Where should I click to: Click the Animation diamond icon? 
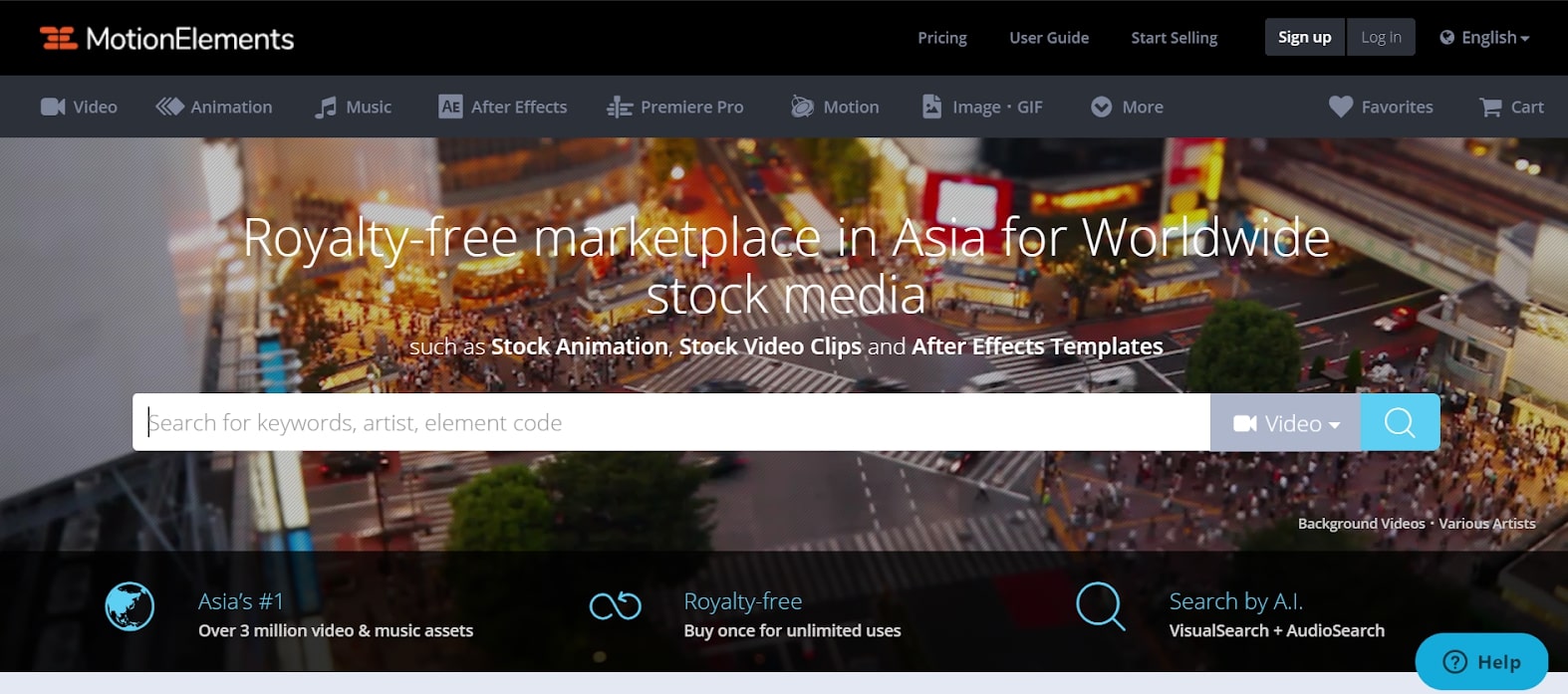[169, 107]
